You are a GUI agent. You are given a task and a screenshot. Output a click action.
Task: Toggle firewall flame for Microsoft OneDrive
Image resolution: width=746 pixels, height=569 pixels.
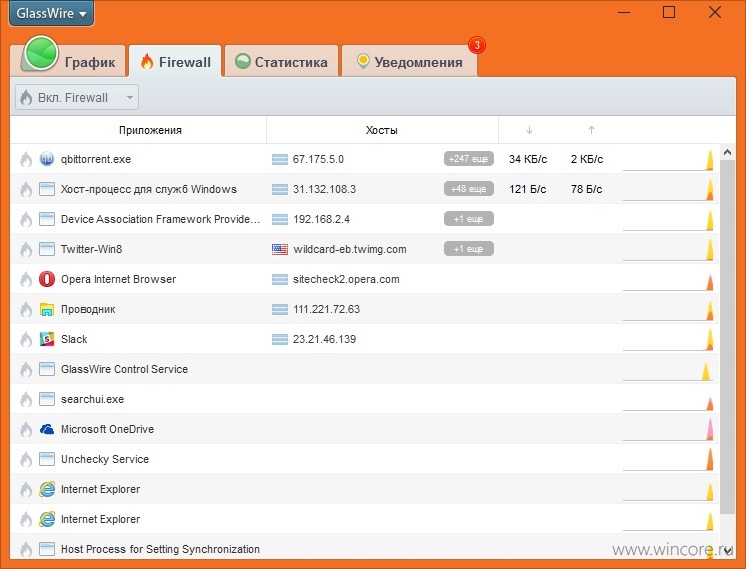tap(26, 429)
